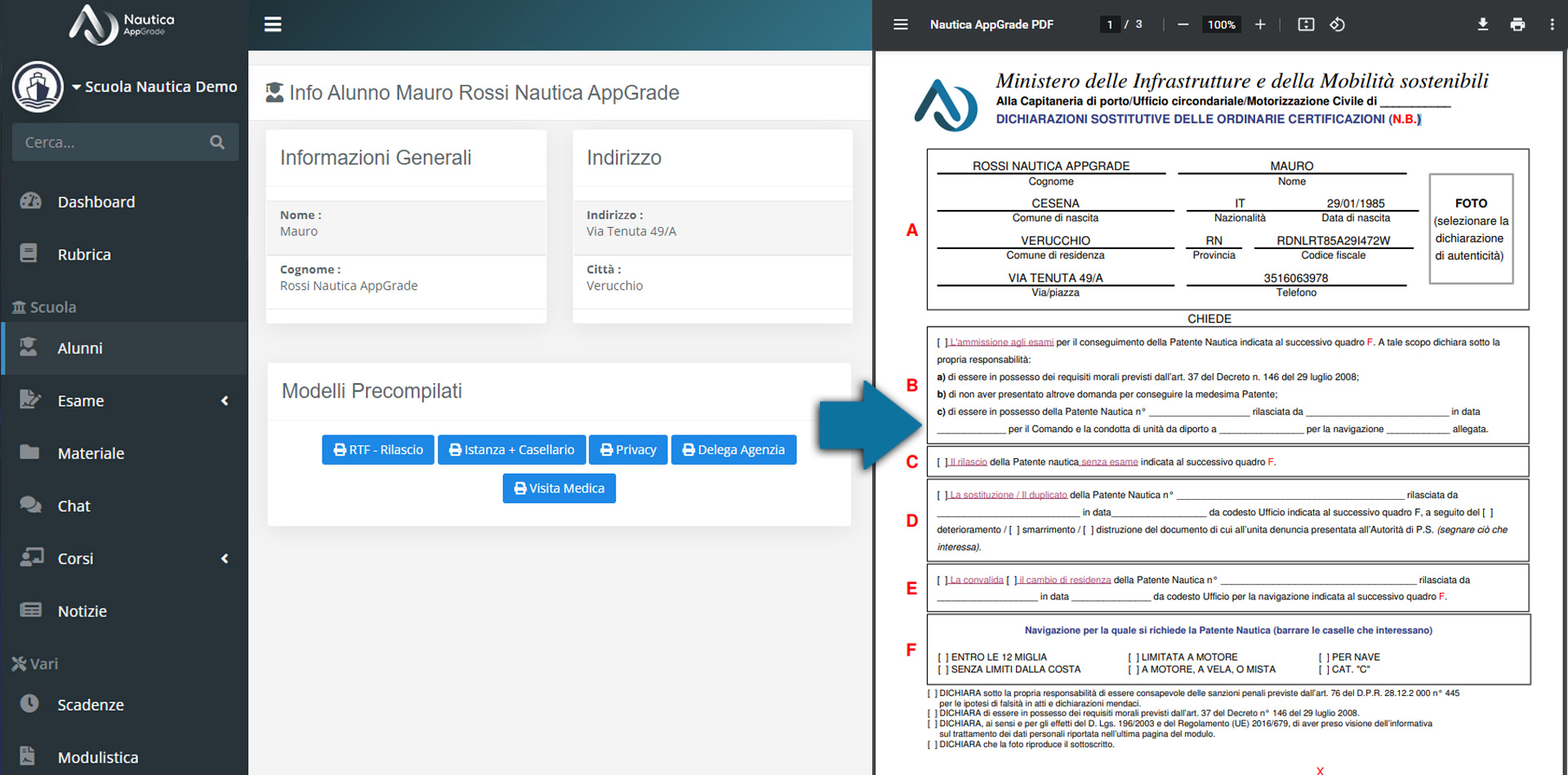Viewport: 1568px width, 775px height.
Task: Click the Cerca search field
Action: click(125, 142)
